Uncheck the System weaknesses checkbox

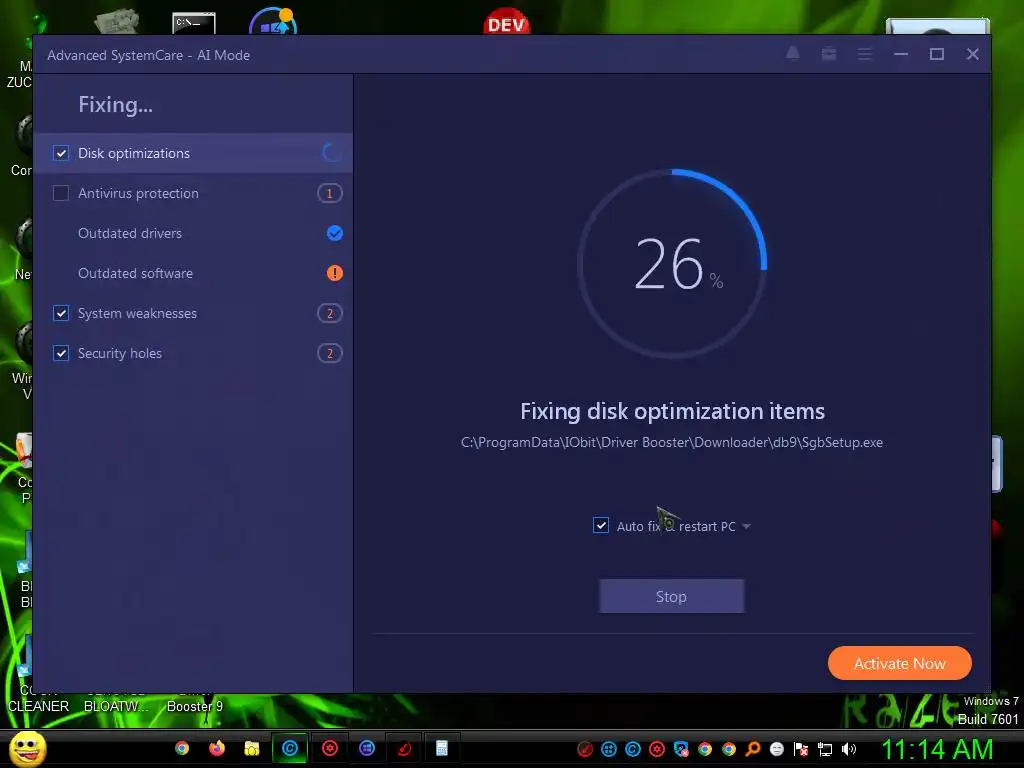tap(61, 313)
